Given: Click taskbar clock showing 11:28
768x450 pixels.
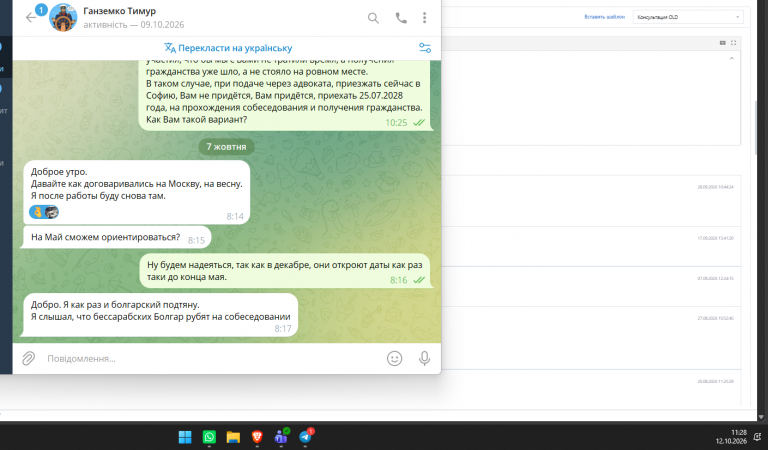Looking at the screenshot, I should click(x=732, y=437).
